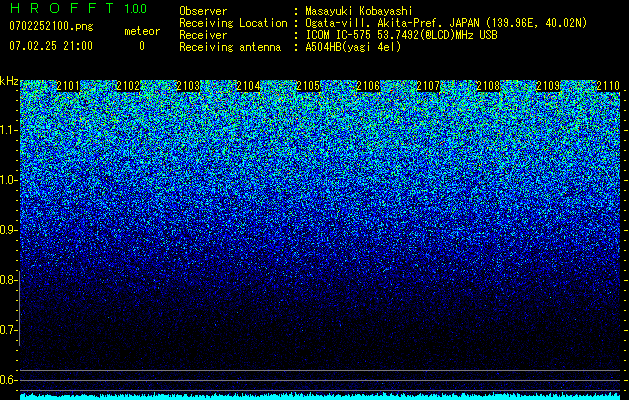The width and height of the screenshot is (629, 400).
Task: Click the 2102 time marker
Action: coord(128,86)
